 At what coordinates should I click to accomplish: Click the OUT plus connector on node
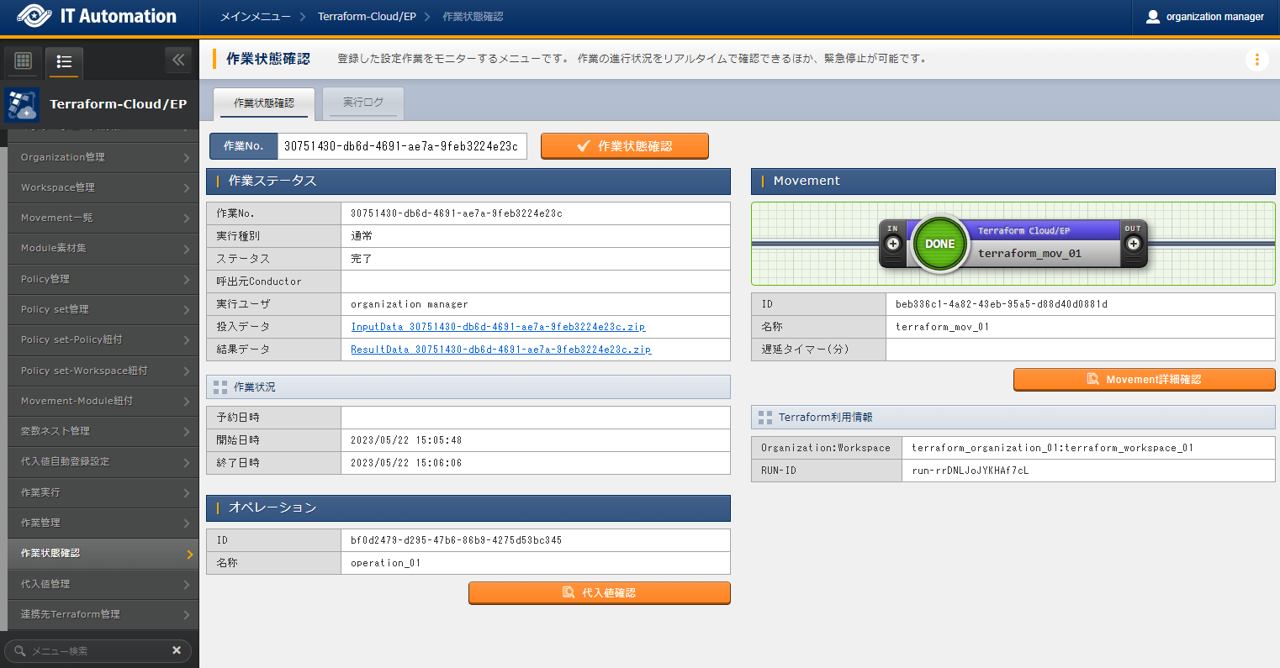1133,244
